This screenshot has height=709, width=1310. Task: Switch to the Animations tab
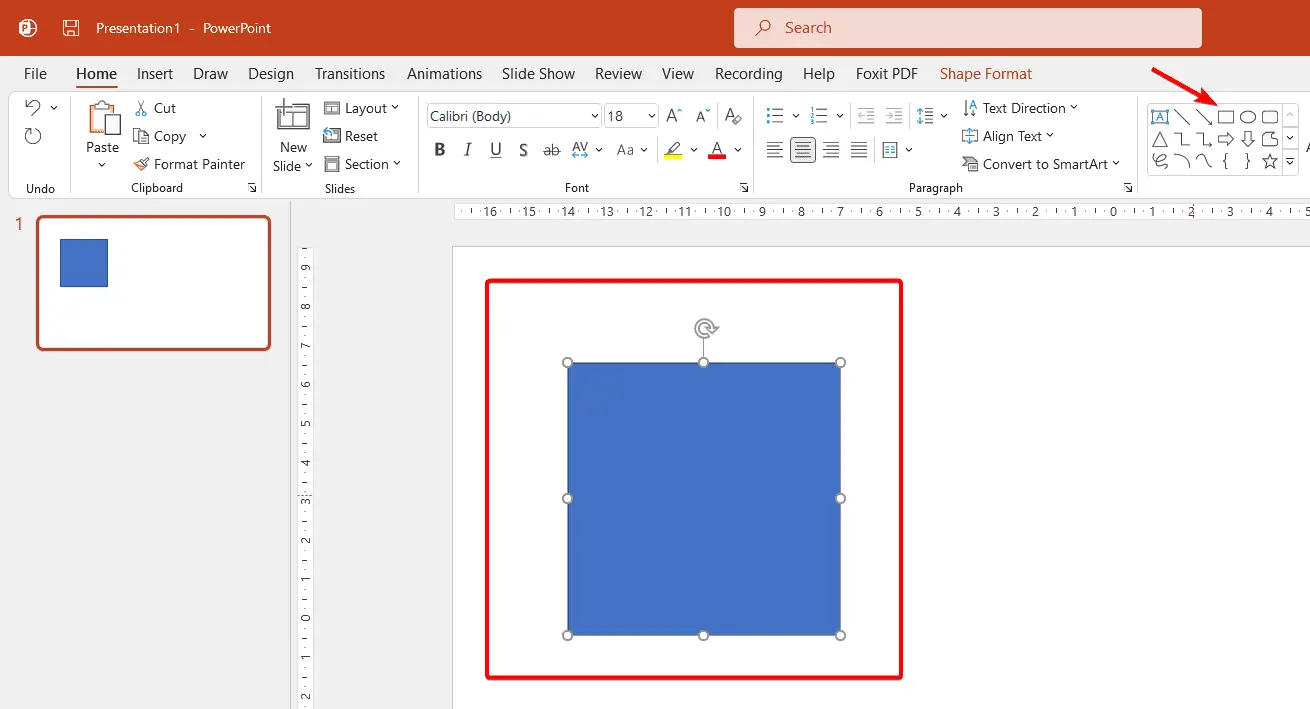[x=444, y=73]
